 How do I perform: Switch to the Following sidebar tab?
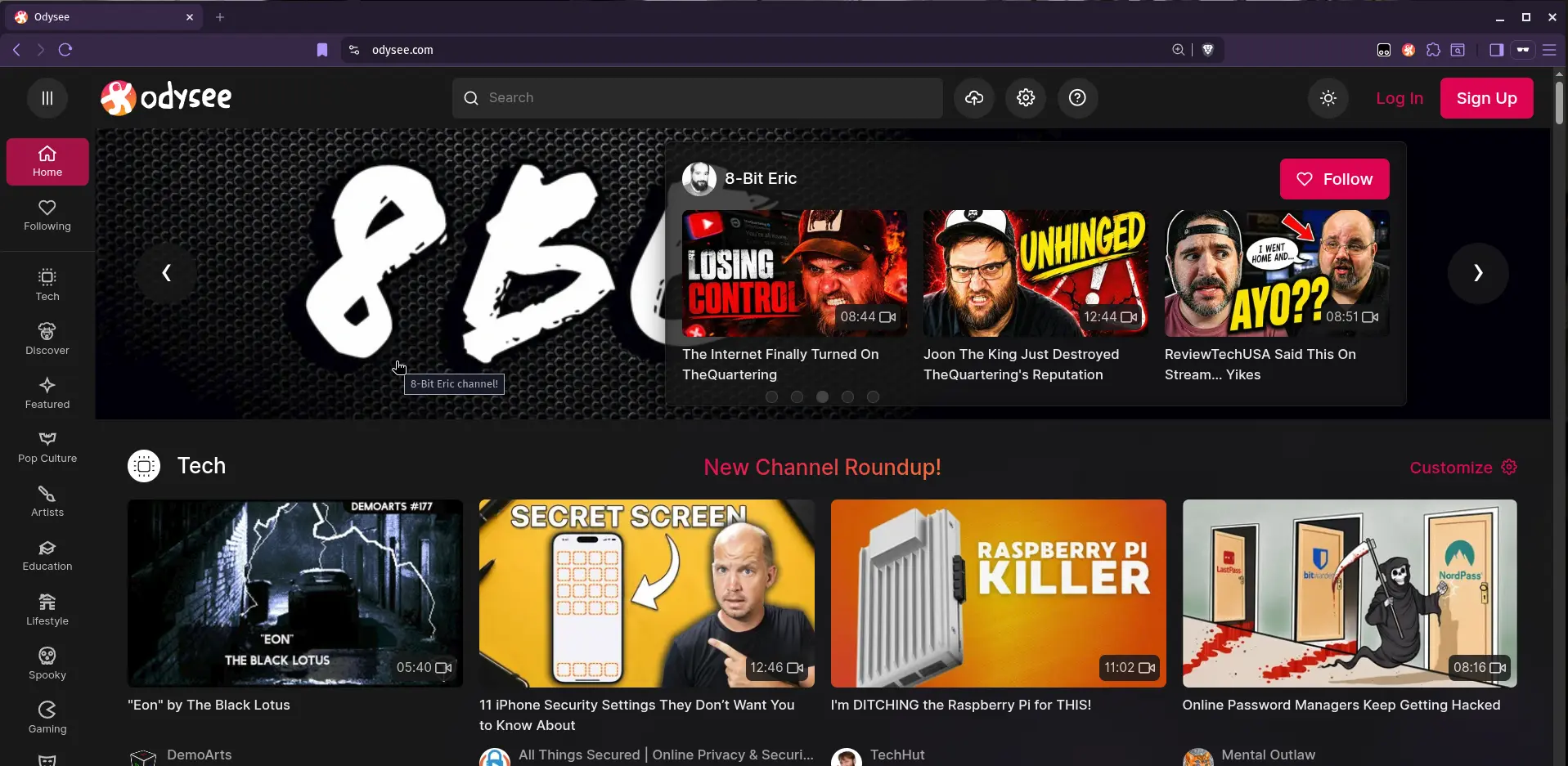point(47,215)
